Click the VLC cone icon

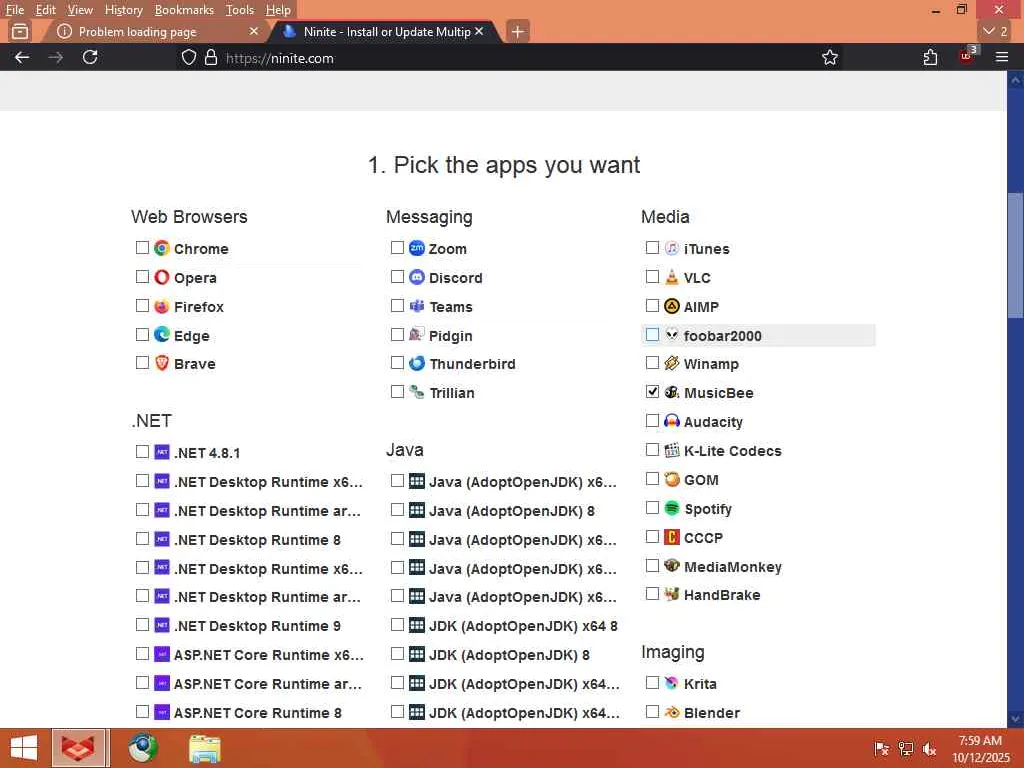[x=671, y=277]
